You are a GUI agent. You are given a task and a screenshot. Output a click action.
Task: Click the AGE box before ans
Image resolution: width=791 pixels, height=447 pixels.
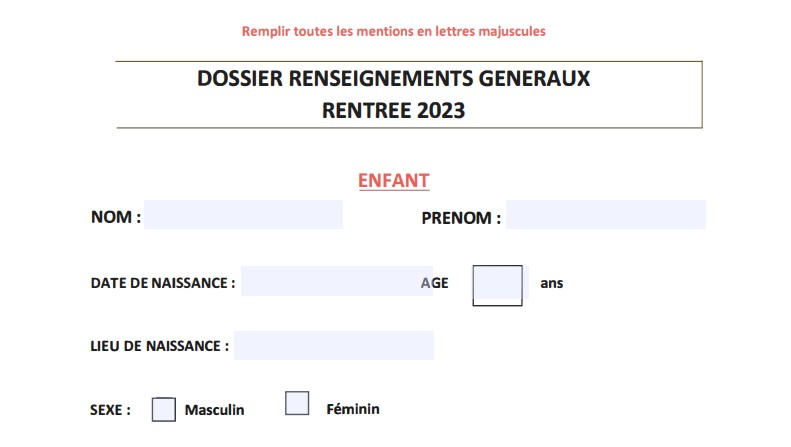(497, 286)
